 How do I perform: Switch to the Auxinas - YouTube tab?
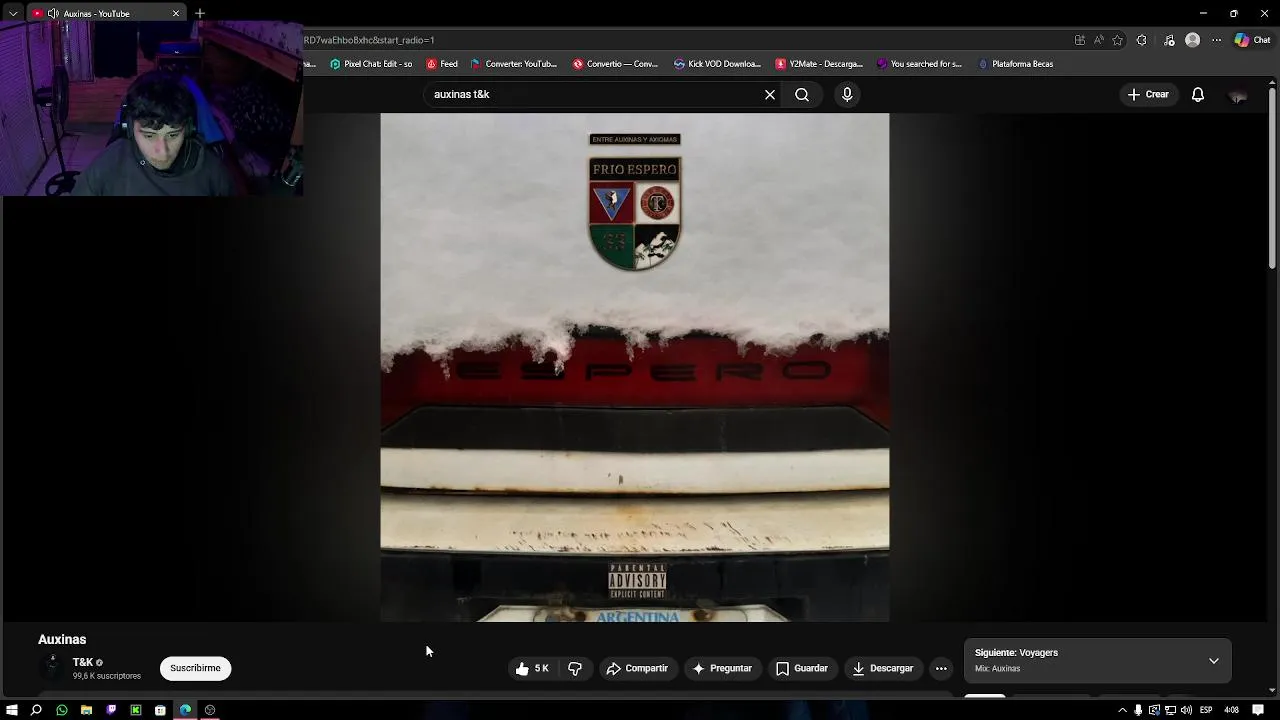(107, 13)
